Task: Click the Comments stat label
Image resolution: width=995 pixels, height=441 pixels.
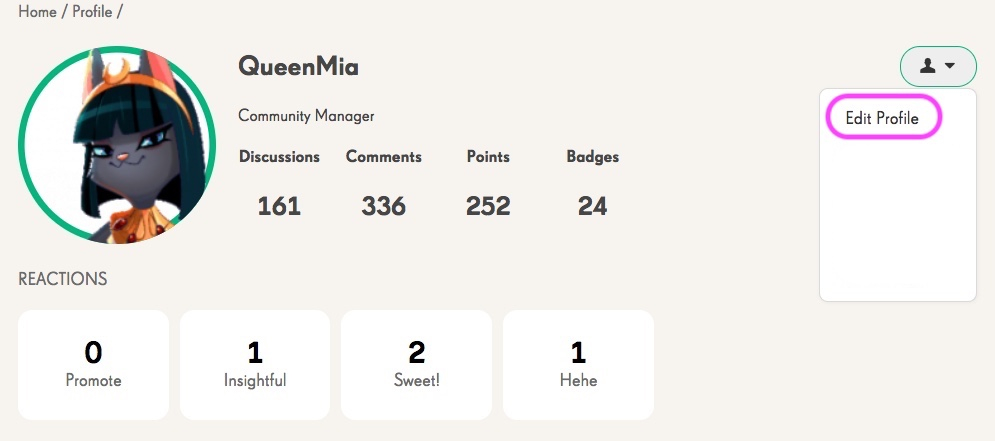Action: tap(384, 157)
